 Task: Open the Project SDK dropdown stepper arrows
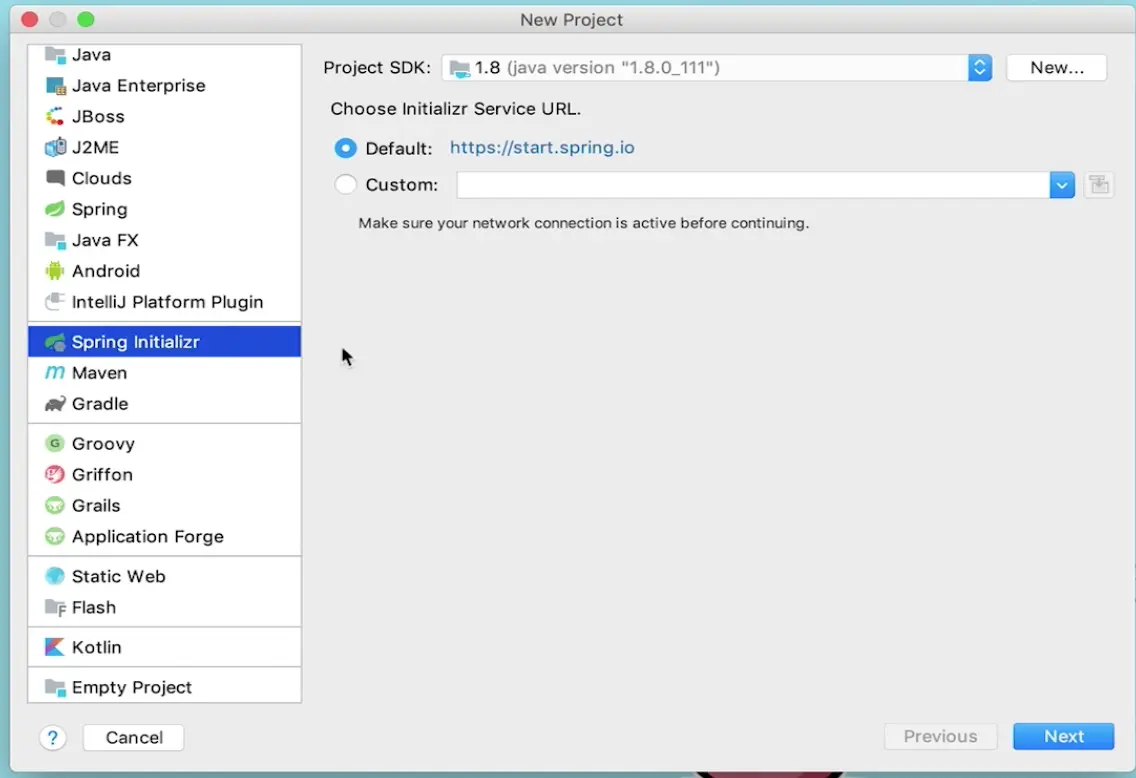pyautogui.click(x=980, y=67)
